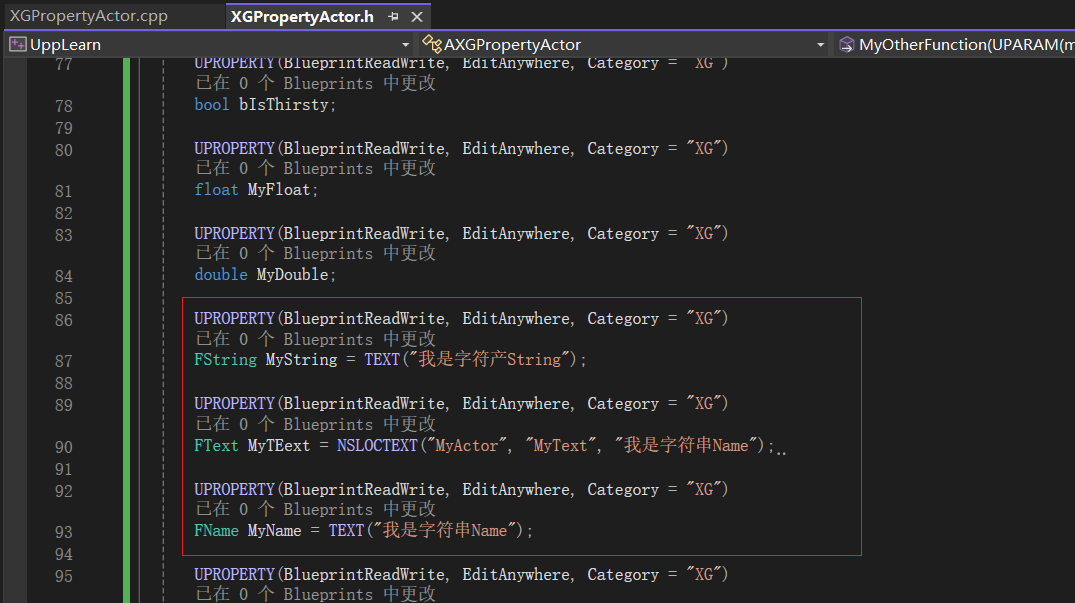This screenshot has height=603, width=1075.
Task: Click the FText type on line 90
Action: [216, 445]
